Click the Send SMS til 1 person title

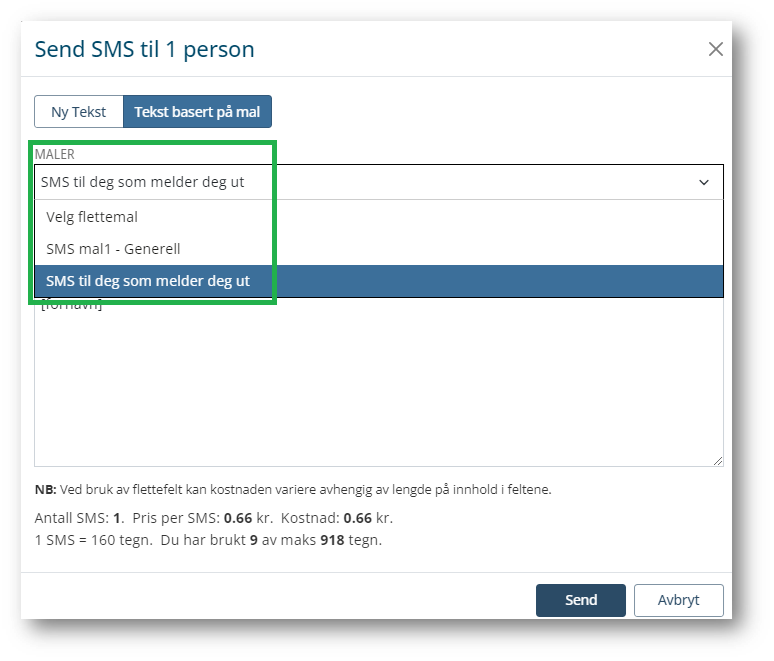tap(145, 49)
